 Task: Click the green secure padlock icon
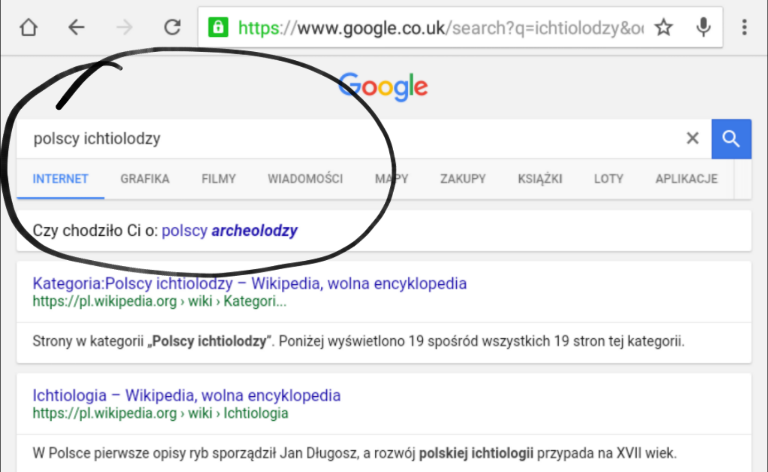coord(218,27)
